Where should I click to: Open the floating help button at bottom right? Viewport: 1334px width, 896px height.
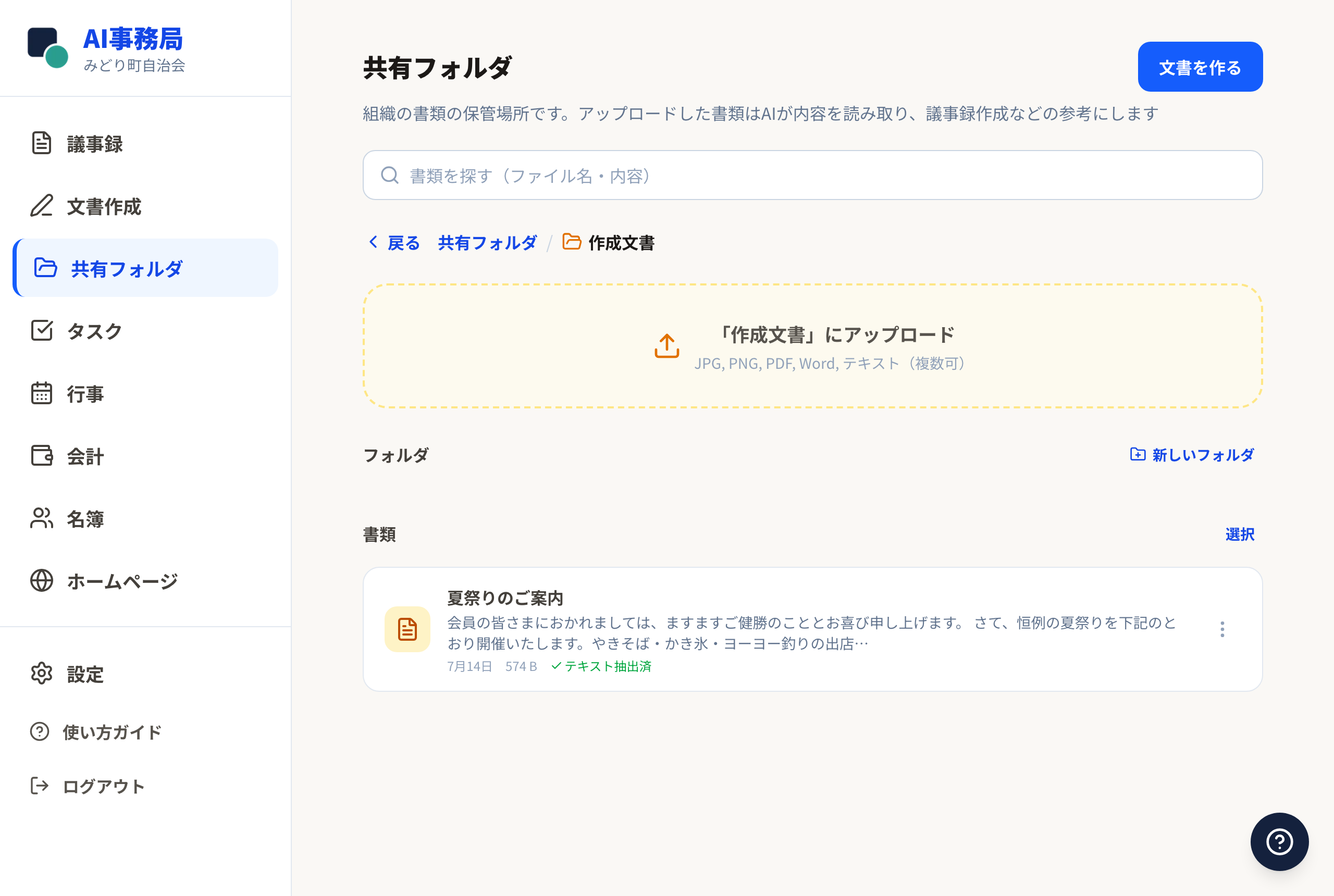[x=1279, y=841]
